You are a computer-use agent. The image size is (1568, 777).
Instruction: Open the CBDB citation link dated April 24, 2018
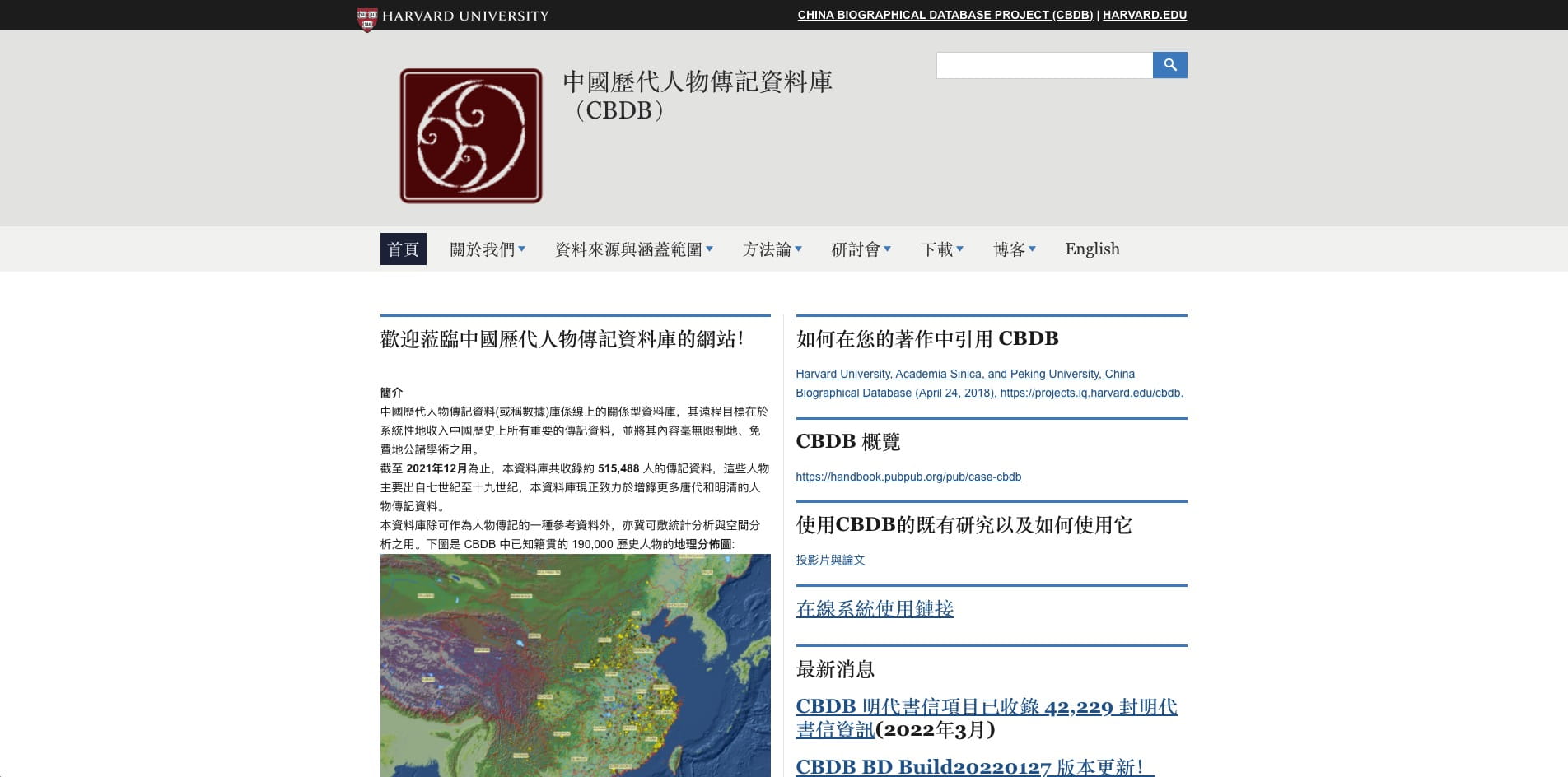[988, 383]
